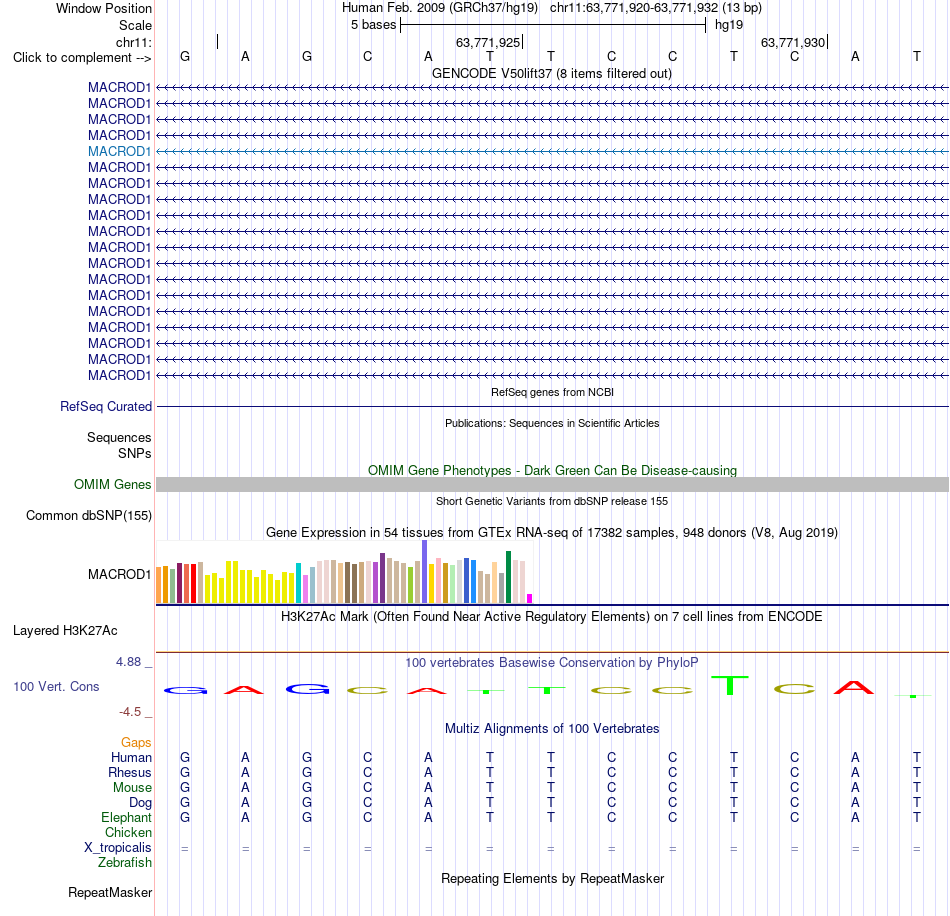Click the Sequences track label

(119, 437)
